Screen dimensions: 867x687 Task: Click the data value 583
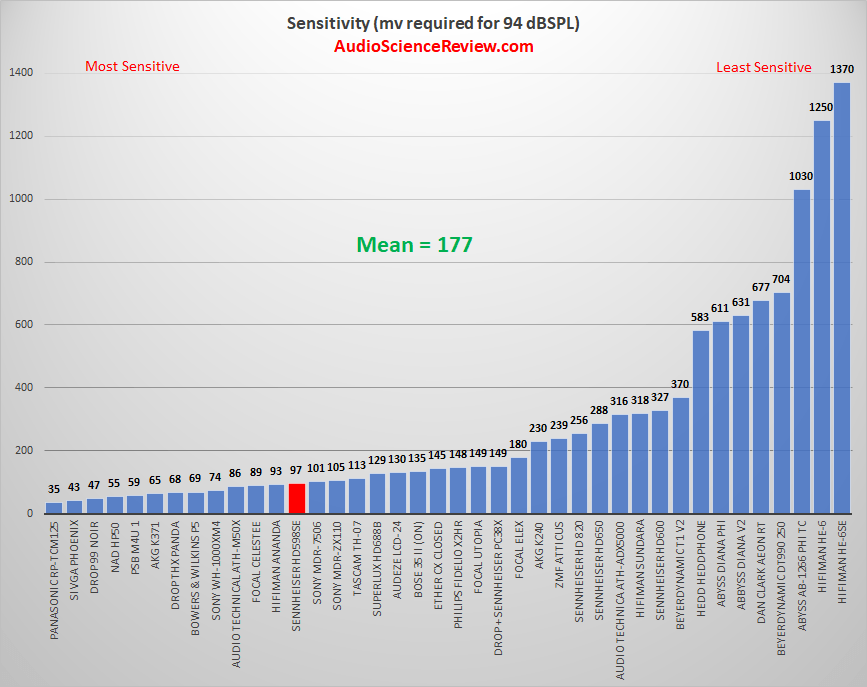pos(700,317)
